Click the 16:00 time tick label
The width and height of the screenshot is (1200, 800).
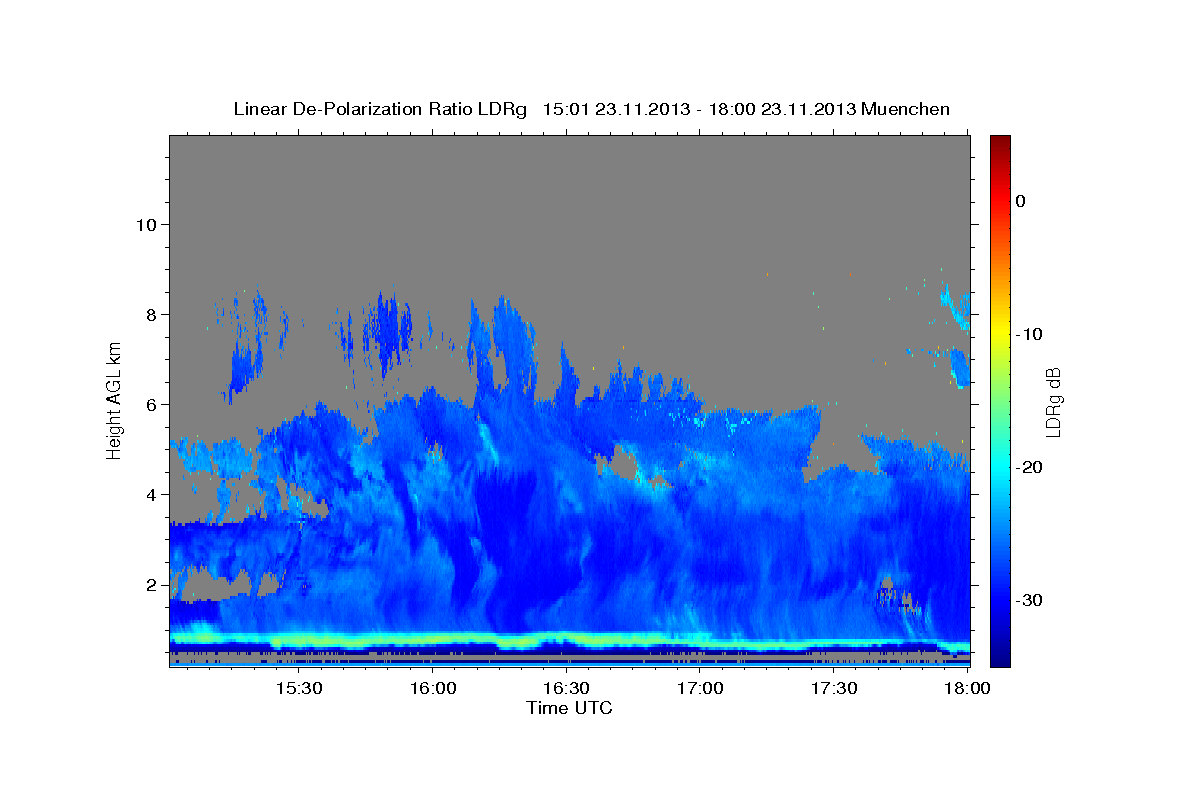432,689
